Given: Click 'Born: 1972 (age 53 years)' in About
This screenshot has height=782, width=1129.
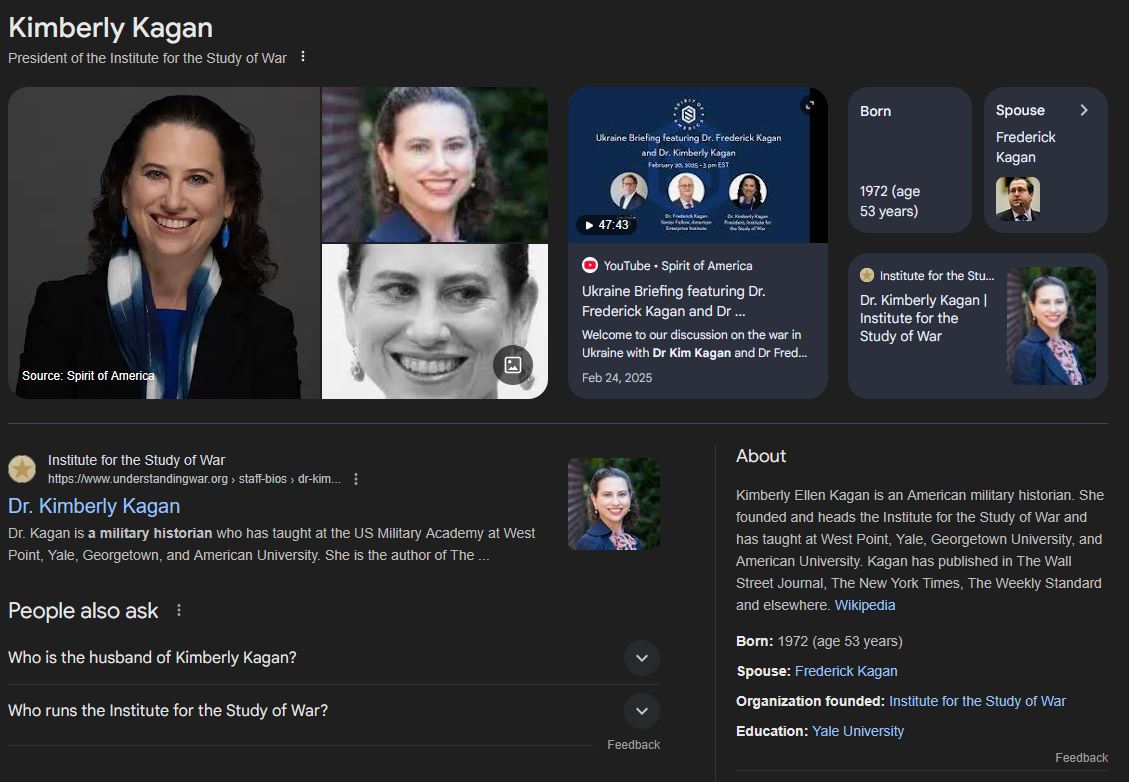Looking at the screenshot, I should (819, 641).
